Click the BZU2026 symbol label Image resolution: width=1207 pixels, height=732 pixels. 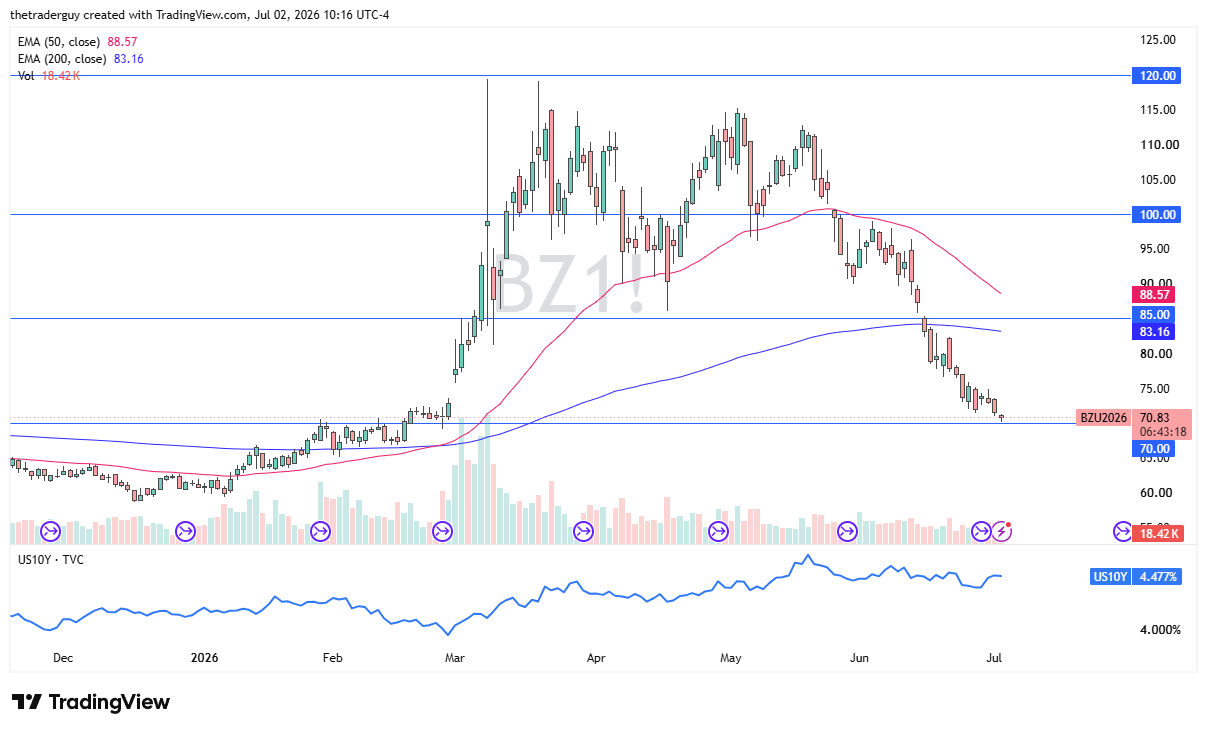click(x=1103, y=417)
